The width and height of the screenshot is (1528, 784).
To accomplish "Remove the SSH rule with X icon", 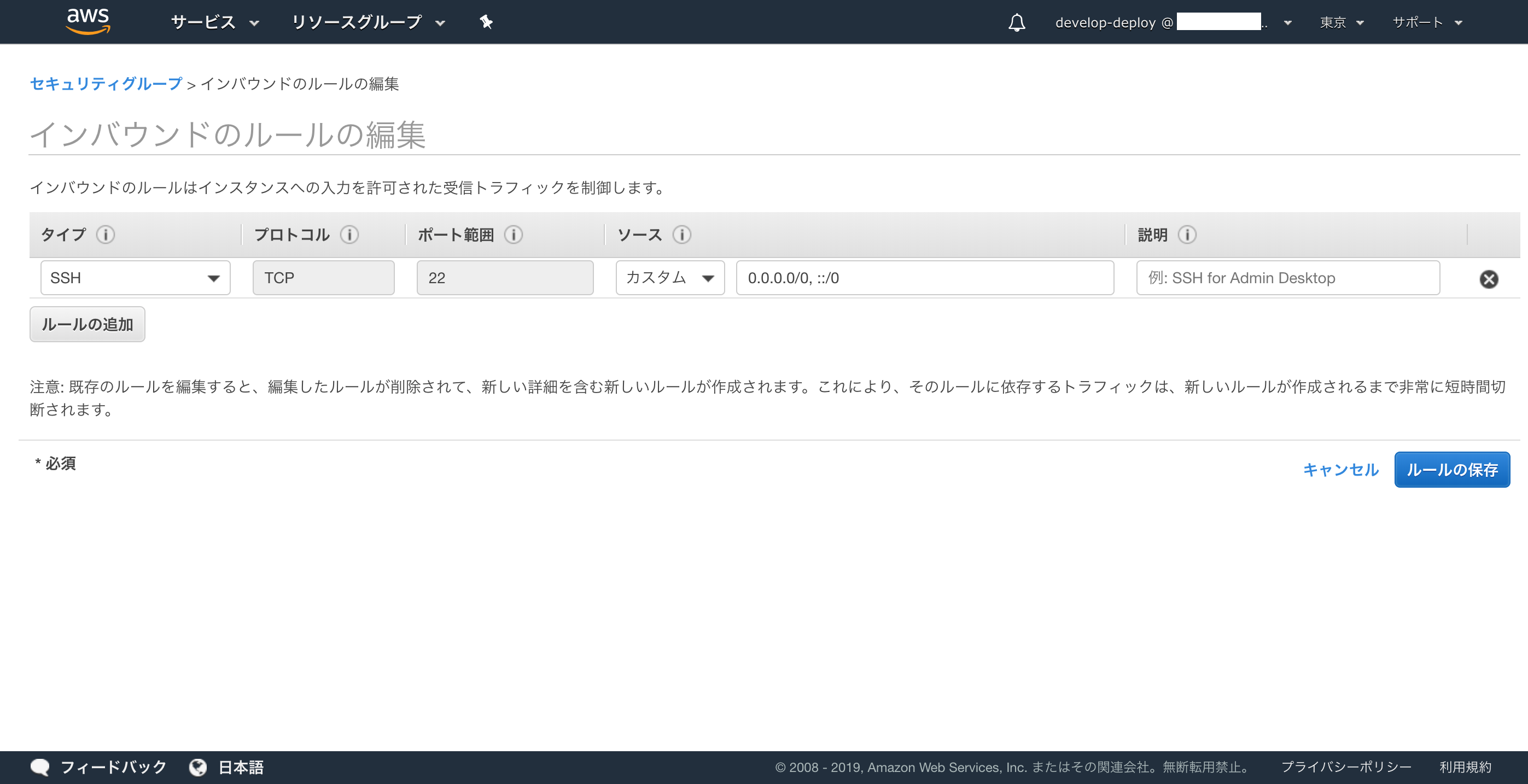I will (x=1488, y=279).
